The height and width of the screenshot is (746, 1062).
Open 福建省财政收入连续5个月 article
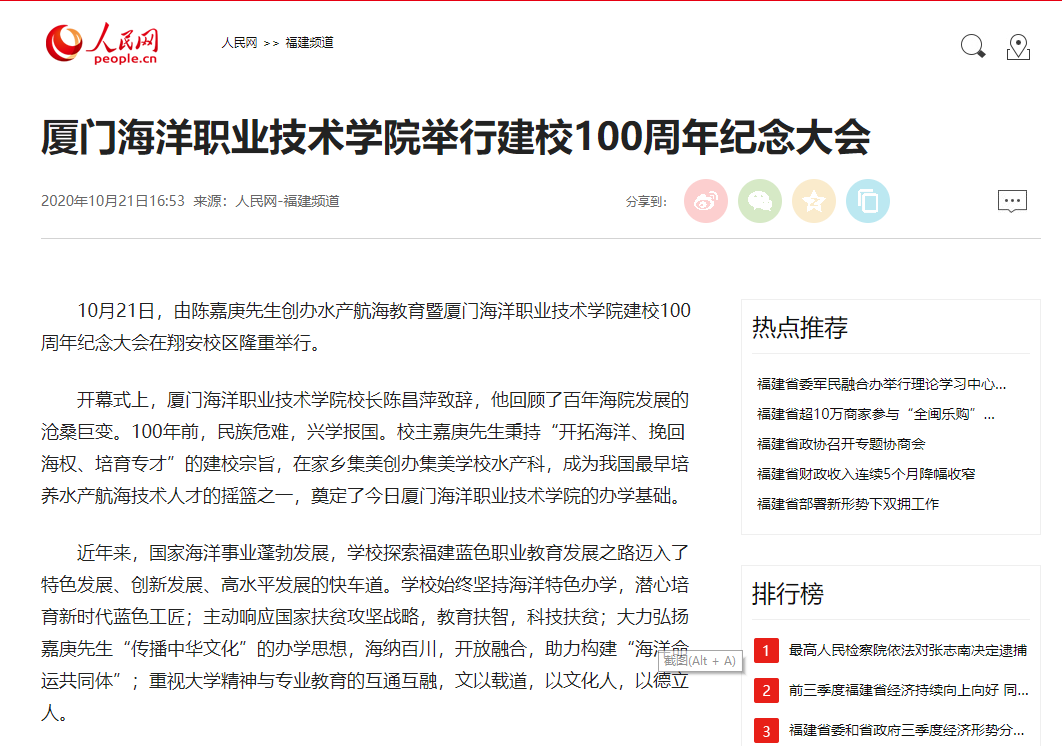(x=866, y=474)
